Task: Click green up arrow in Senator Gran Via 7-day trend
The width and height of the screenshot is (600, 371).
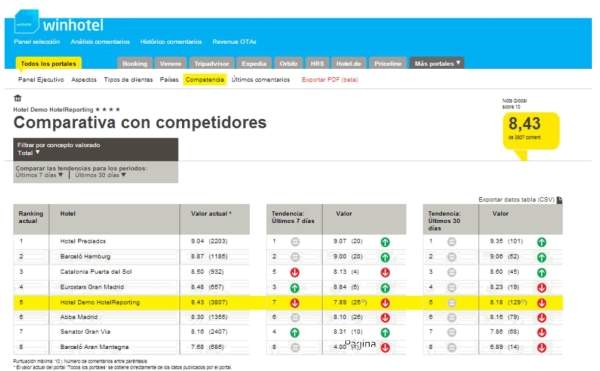Action: [295, 332]
